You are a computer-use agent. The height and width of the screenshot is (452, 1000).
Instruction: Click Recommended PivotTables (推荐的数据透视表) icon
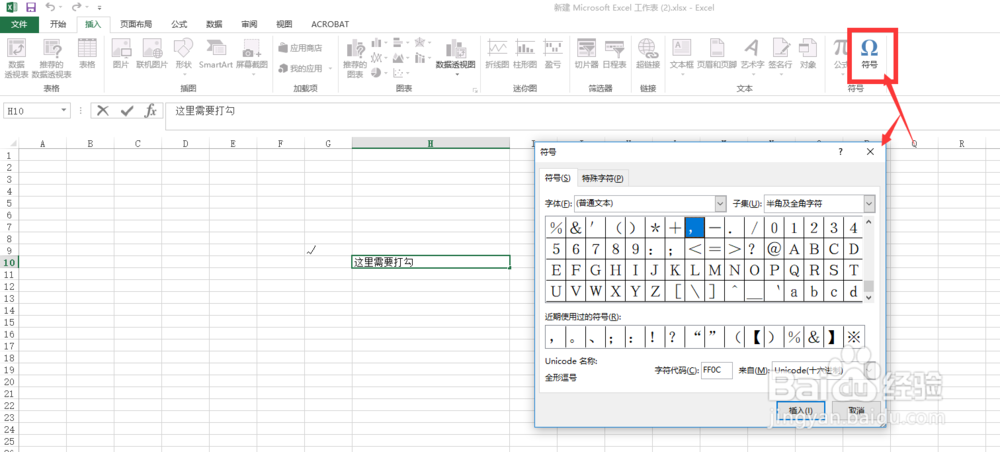[x=51, y=58]
